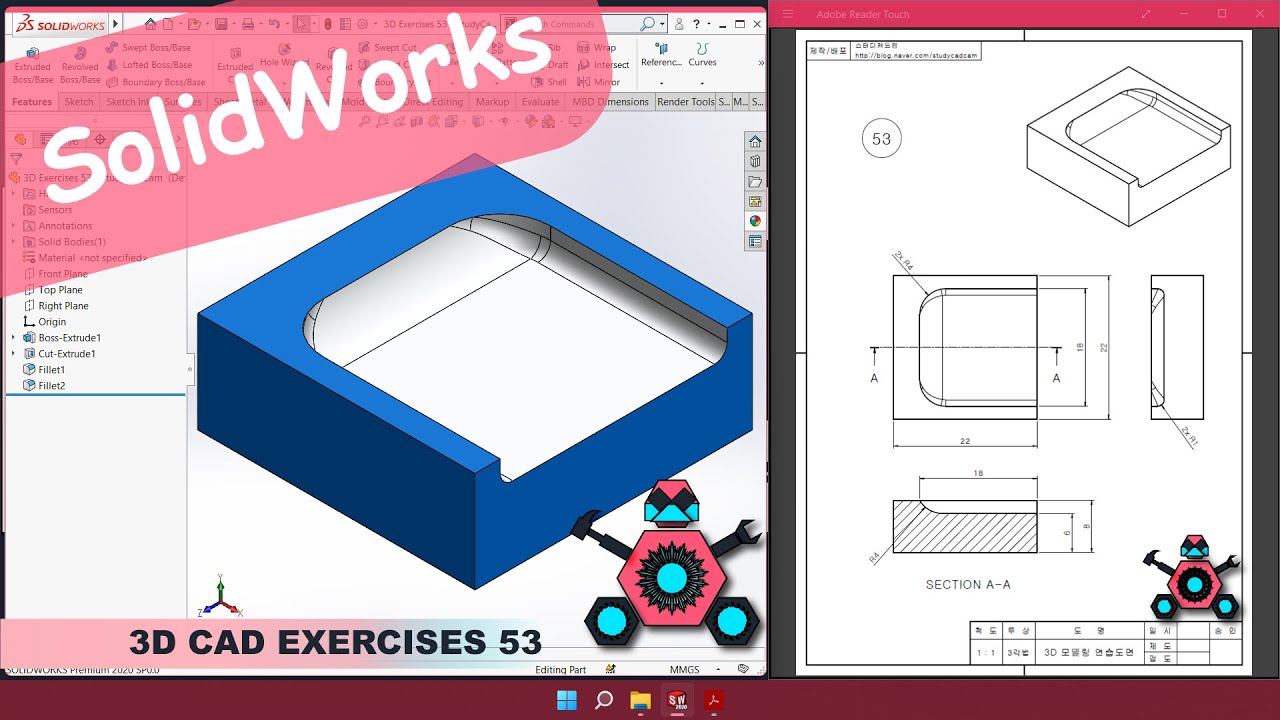Screen dimensions: 1280x720
Task: Click the user login icon in SolidWorks
Action: coord(680,23)
